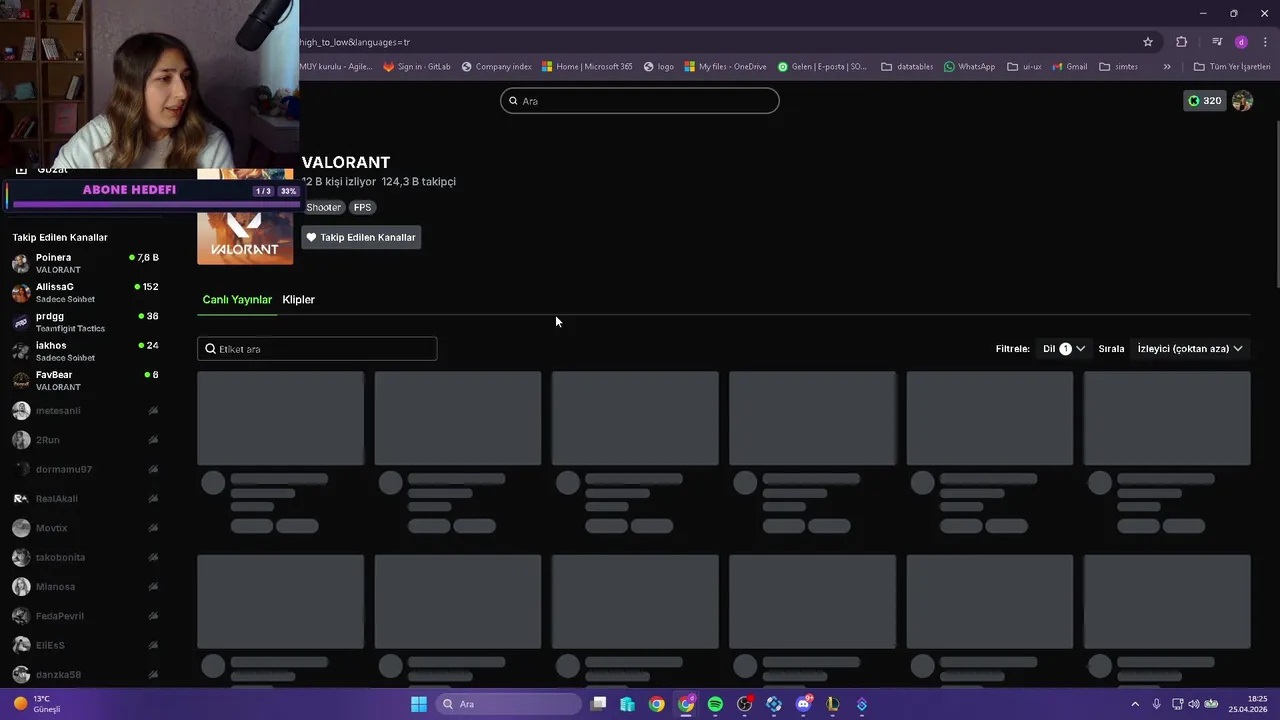Open the Sign in · GitLab bookmark
Screen dimensions: 1280x720
[x=416, y=67]
